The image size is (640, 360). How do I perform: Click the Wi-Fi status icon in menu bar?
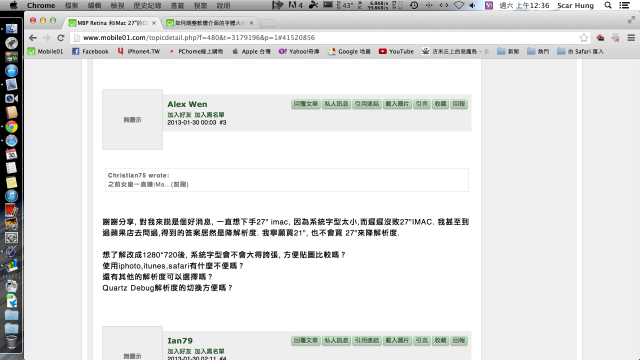(459, 5)
